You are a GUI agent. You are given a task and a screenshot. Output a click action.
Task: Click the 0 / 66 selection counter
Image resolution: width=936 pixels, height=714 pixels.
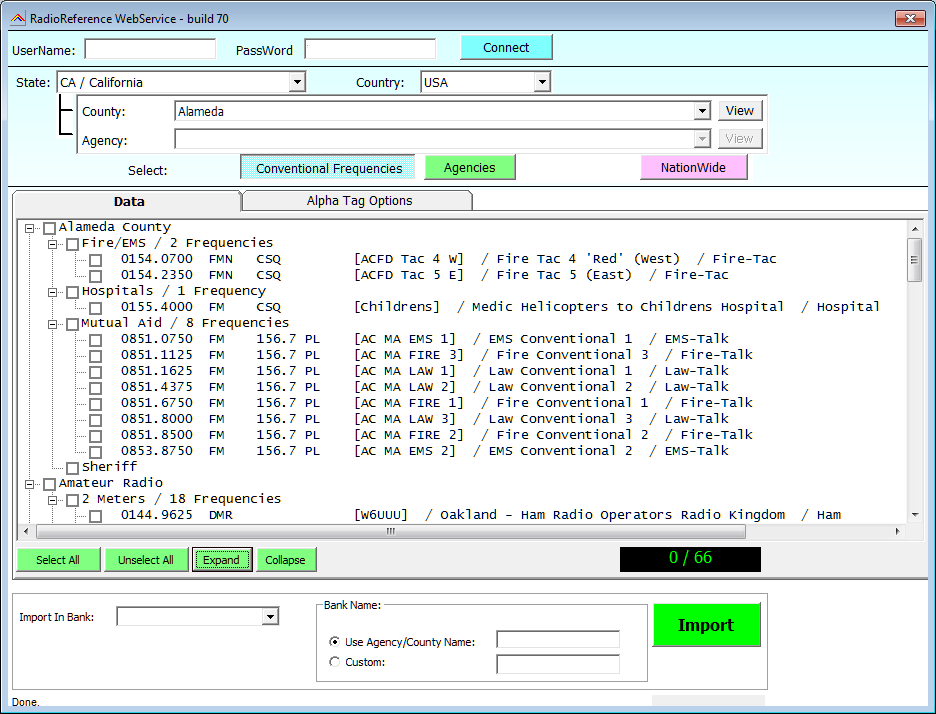coord(690,559)
